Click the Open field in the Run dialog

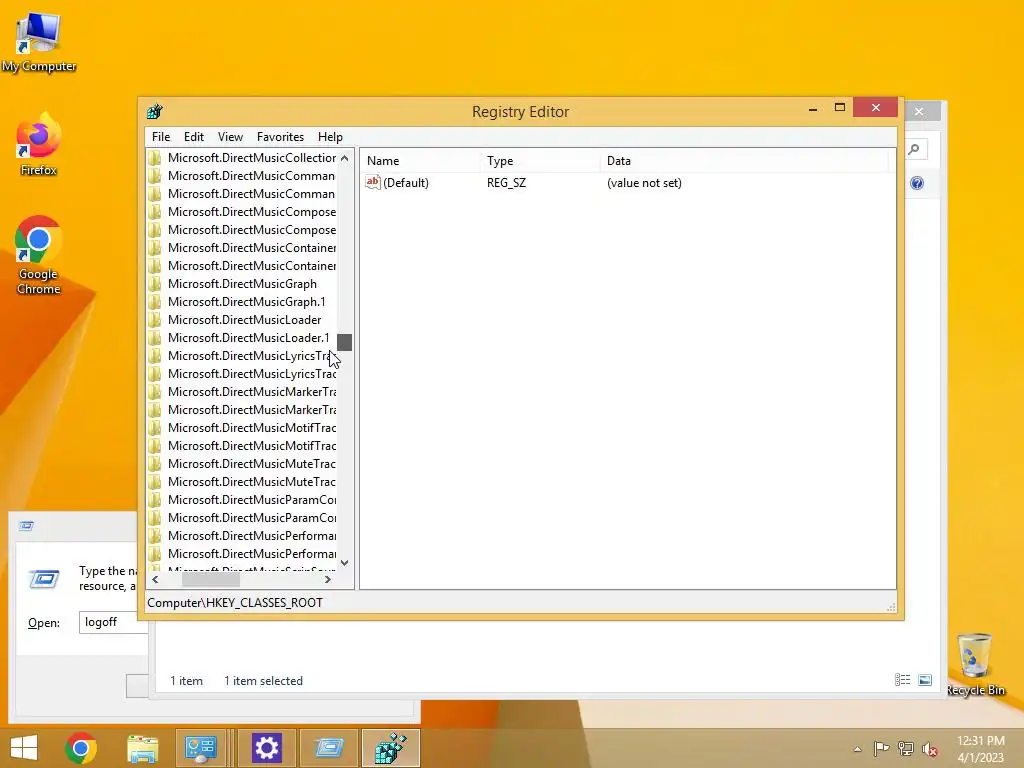coord(114,622)
